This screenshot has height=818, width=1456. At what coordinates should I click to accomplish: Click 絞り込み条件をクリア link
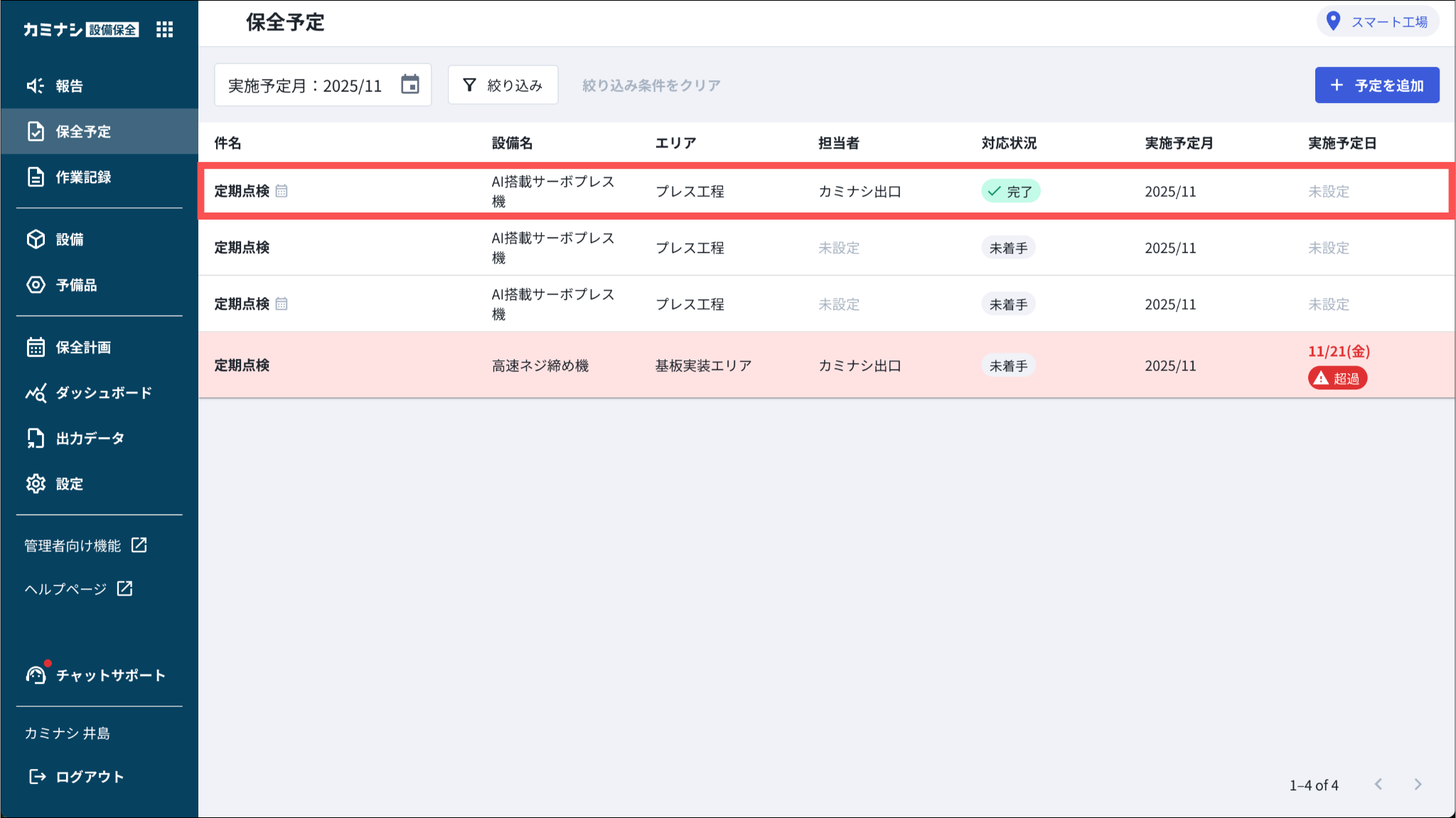[651, 85]
